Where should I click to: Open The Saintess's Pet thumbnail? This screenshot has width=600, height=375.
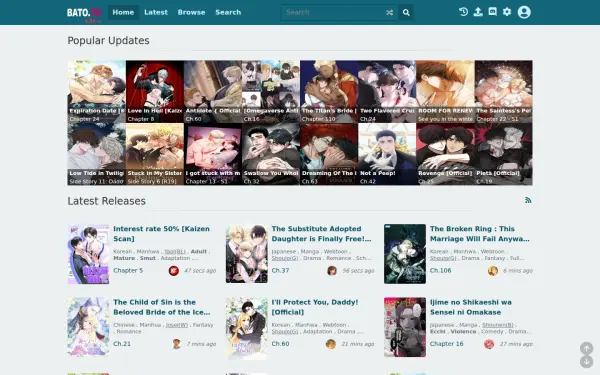point(504,91)
